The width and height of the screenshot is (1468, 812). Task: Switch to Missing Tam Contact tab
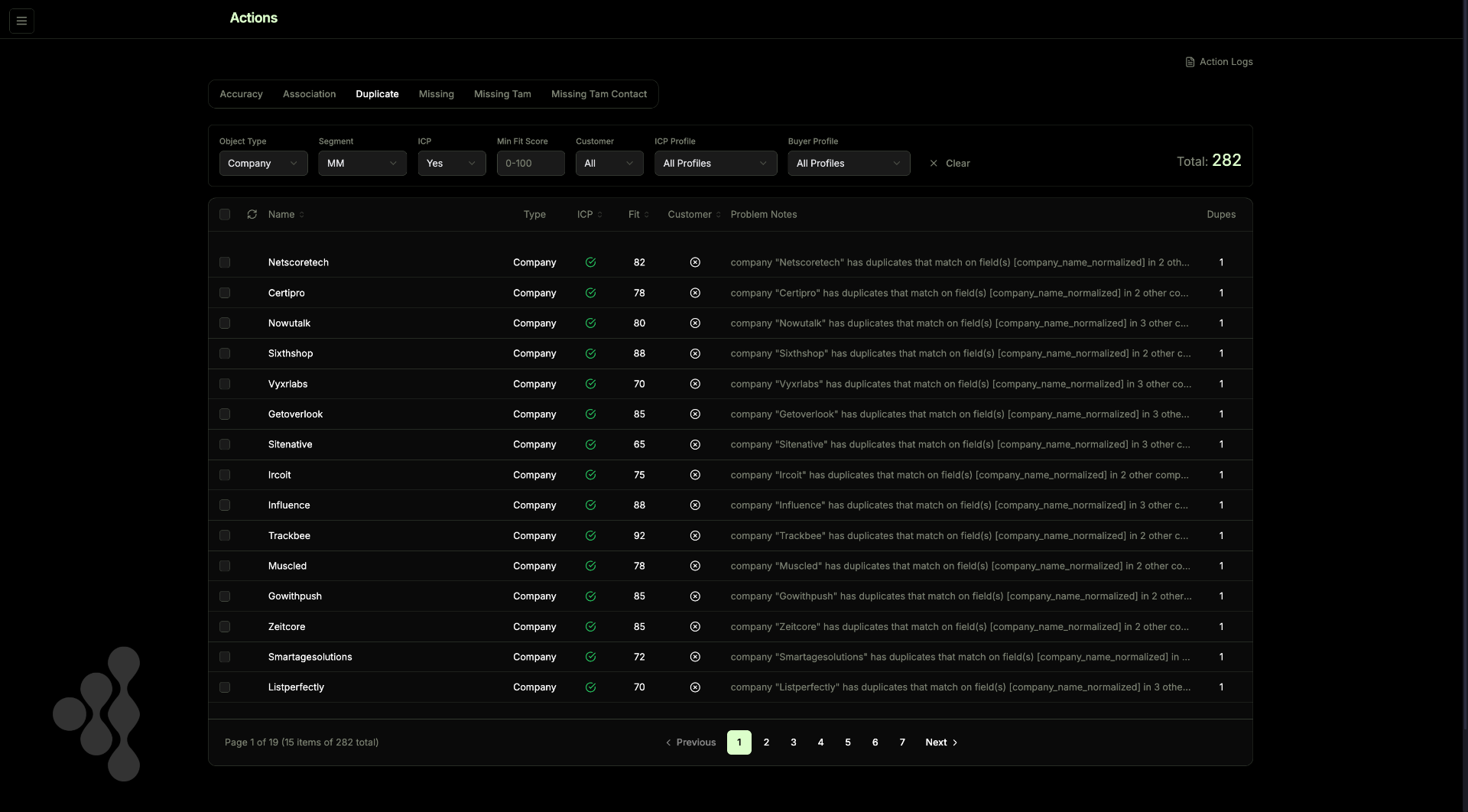click(599, 94)
